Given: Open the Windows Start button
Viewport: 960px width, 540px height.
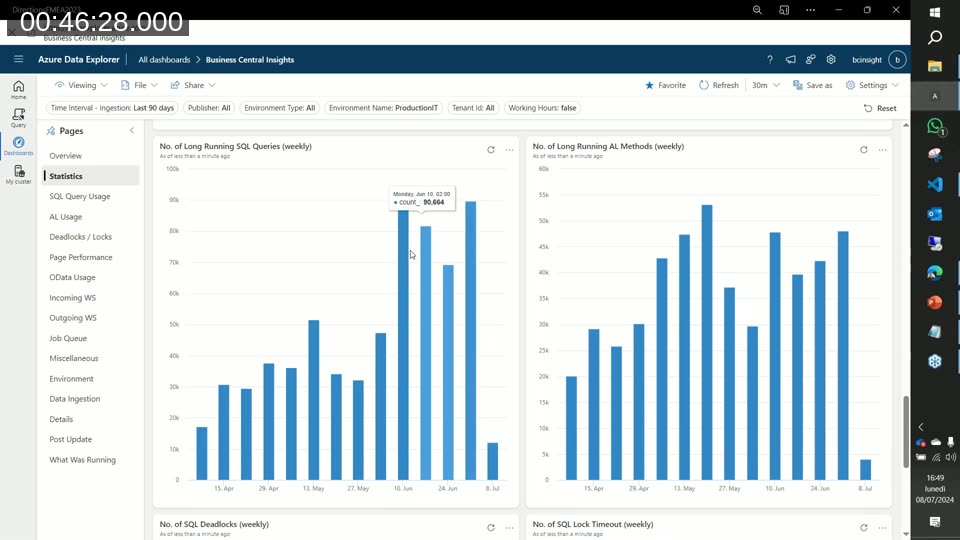Looking at the screenshot, I should [x=935, y=12].
